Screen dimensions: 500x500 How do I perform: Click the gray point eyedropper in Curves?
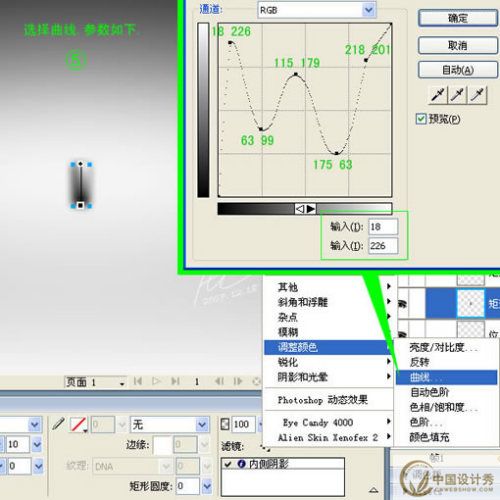coord(457,96)
